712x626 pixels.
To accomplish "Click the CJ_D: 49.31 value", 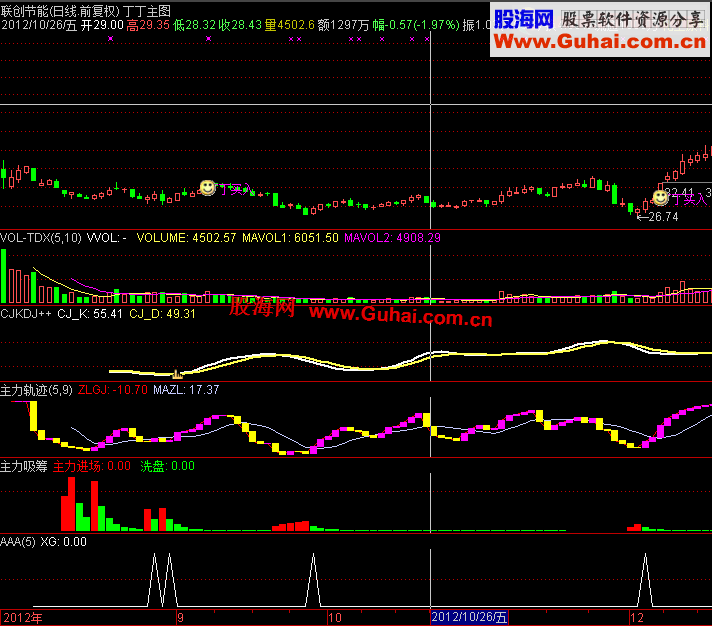I will pos(162,314).
